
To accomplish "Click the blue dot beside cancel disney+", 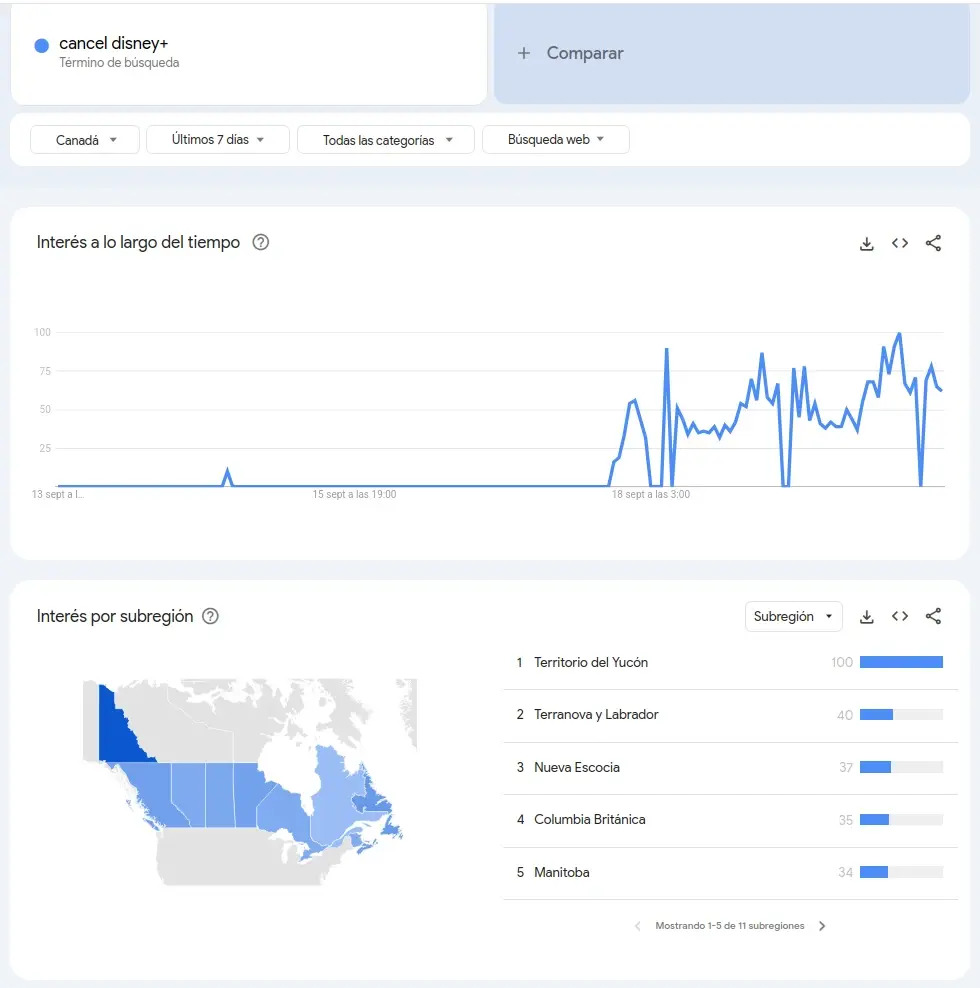I will pos(42,46).
